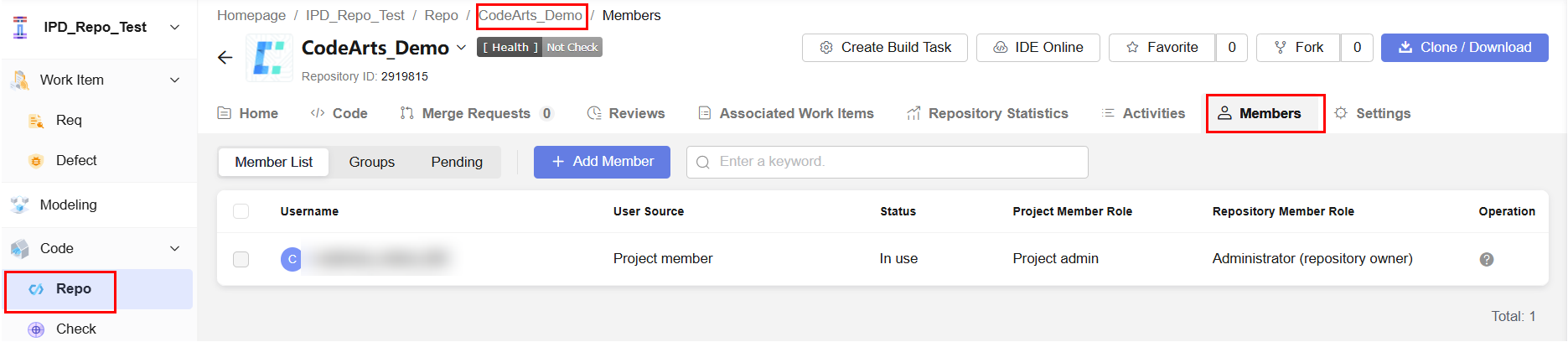Screen dimensions: 1568x342
Task: Click the Members person icon
Action: (1224, 113)
